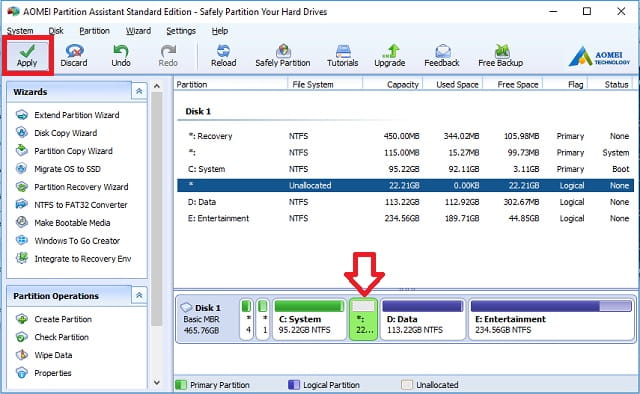The image size is (640, 394).
Task: Click the Logical Partition legend swatch
Action: point(293,385)
